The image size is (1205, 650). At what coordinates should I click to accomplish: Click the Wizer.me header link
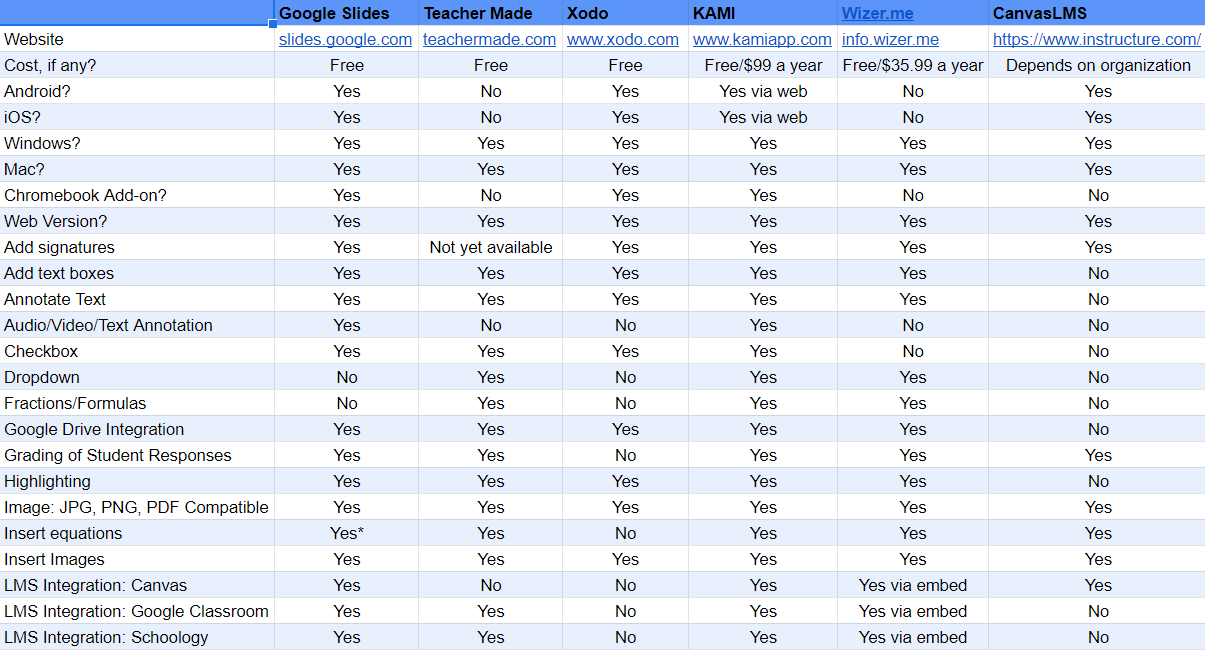click(x=878, y=13)
